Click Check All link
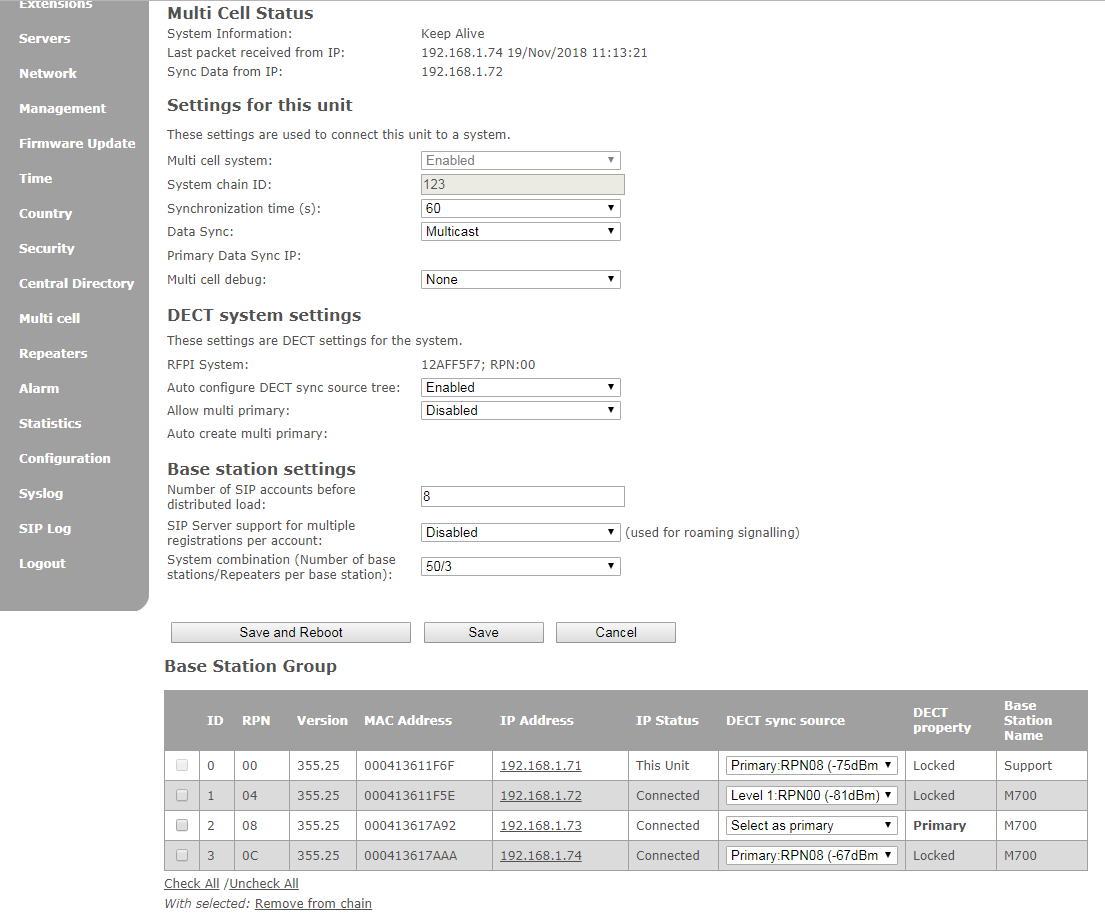The image size is (1105, 924). pos(192,883)
